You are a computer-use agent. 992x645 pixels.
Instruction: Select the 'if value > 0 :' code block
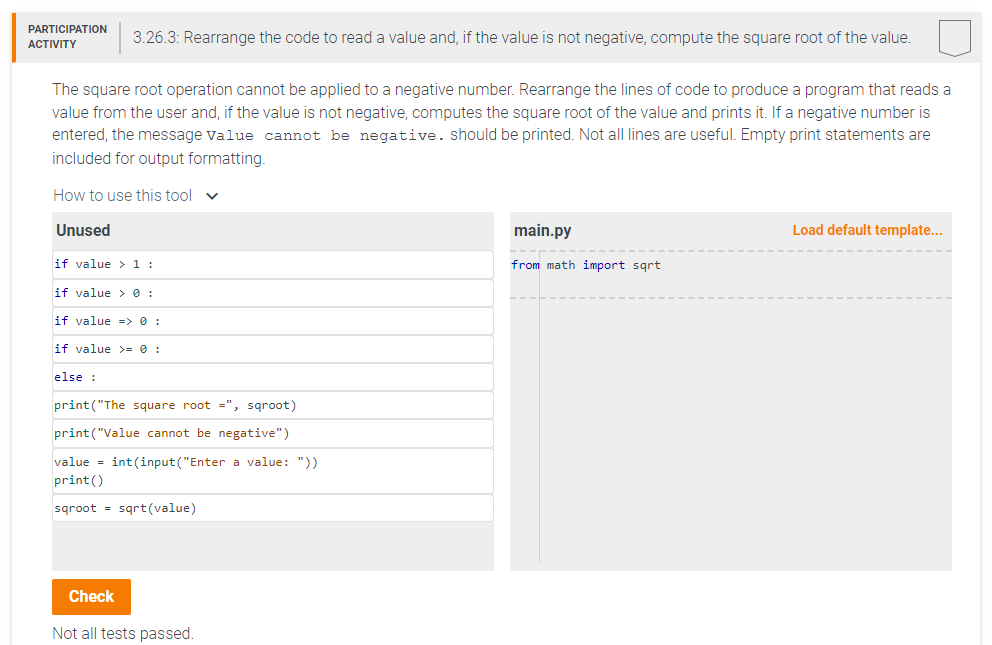pos(272,292)
